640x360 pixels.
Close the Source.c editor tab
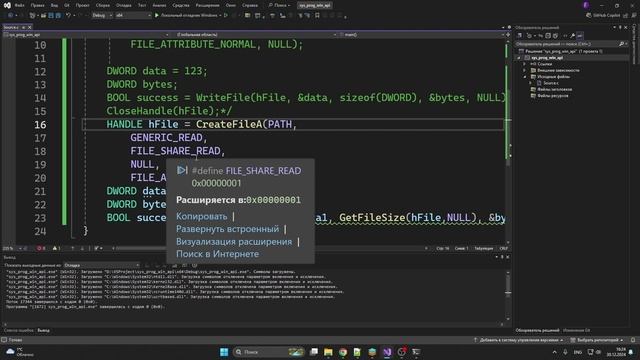point(29,27)
